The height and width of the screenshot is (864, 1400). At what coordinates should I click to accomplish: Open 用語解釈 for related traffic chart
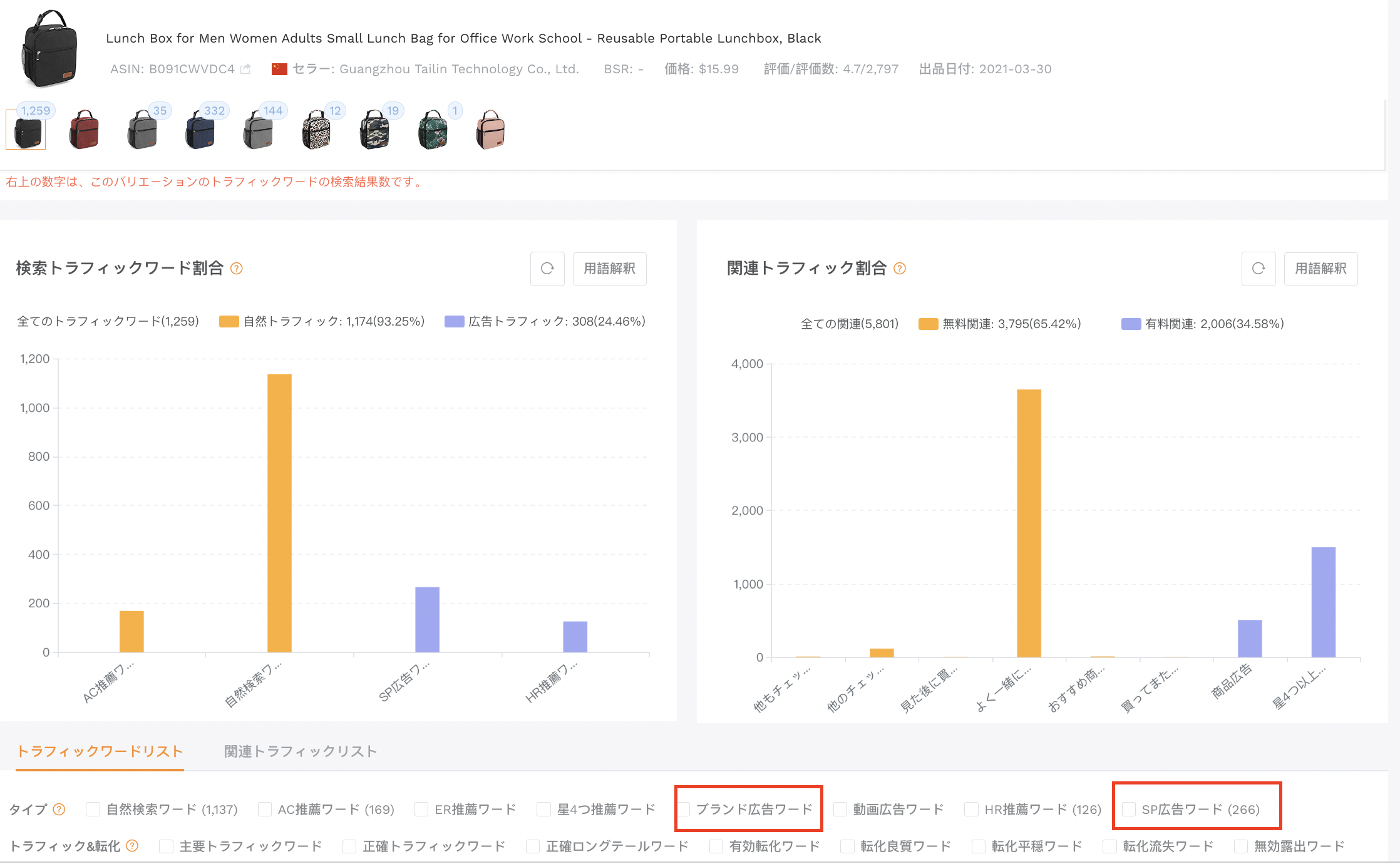pyautogui.click(x=1320, y=269)
